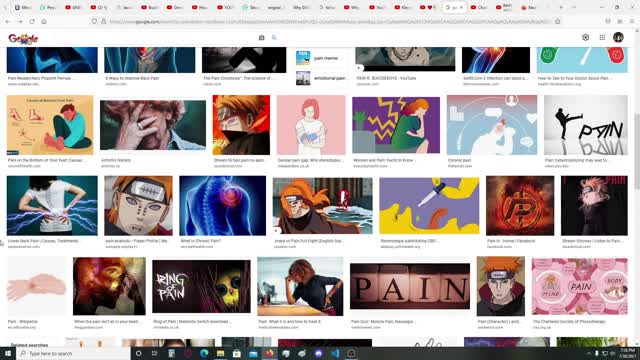Switch to the rightmost browser tab
This screenshot has height=360, width=640.
[x=530, y=7]
